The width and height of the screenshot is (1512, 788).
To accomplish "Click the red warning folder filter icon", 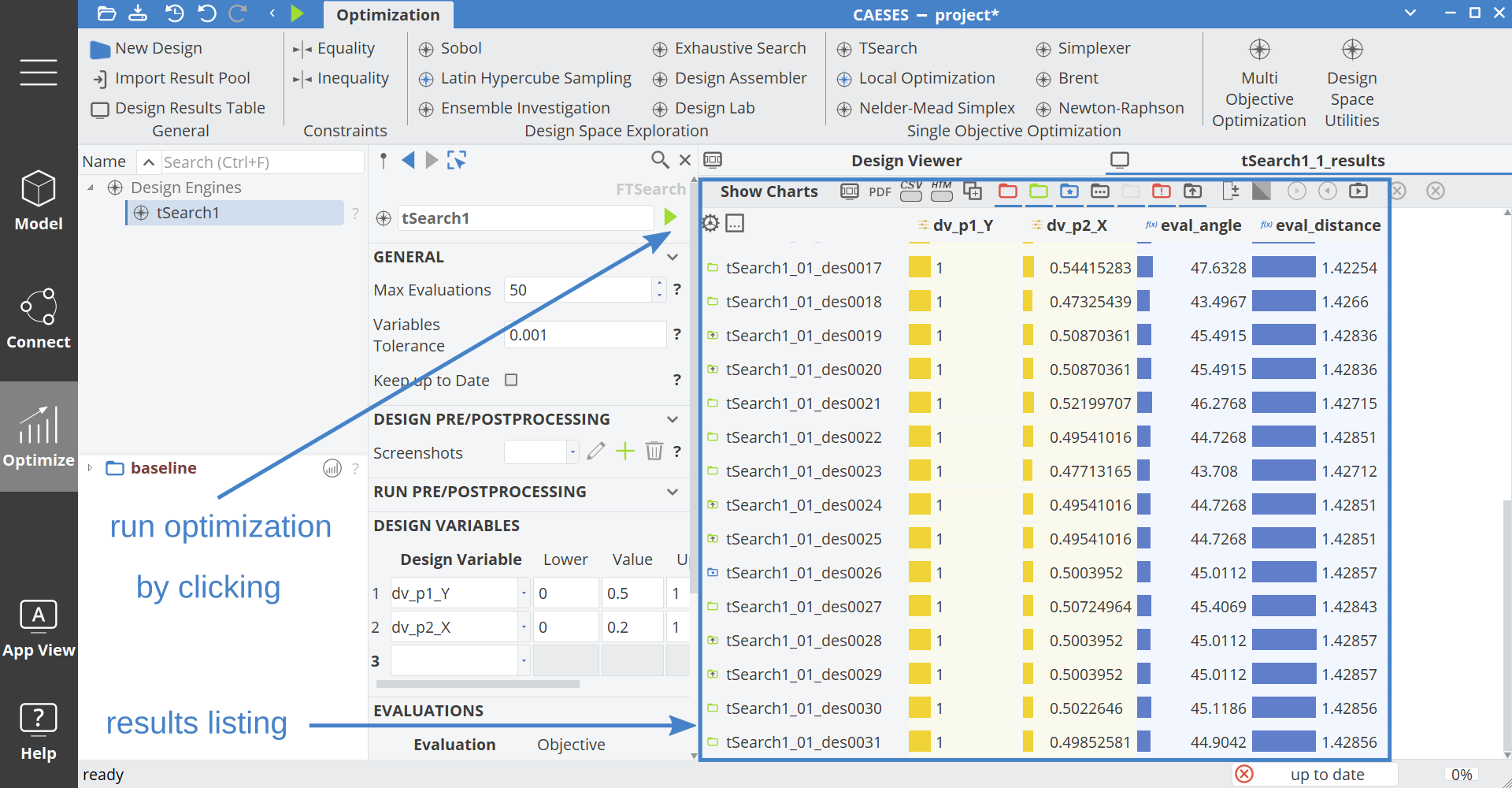I will point(1161,191).
